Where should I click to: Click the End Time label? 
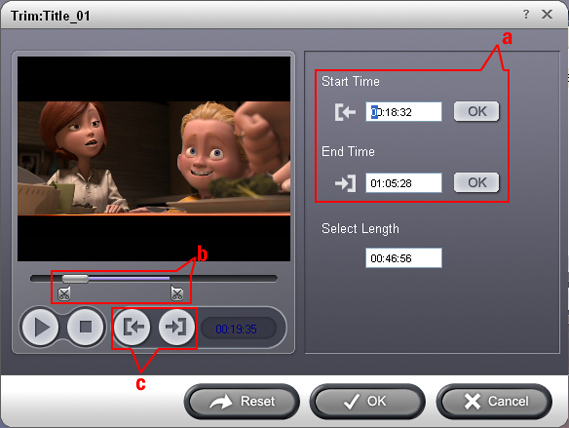pos(348,151)
